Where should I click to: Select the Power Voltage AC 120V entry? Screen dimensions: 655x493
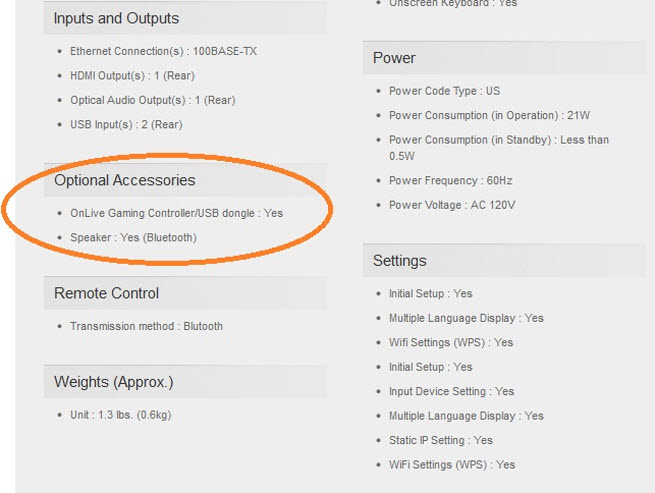452,205
